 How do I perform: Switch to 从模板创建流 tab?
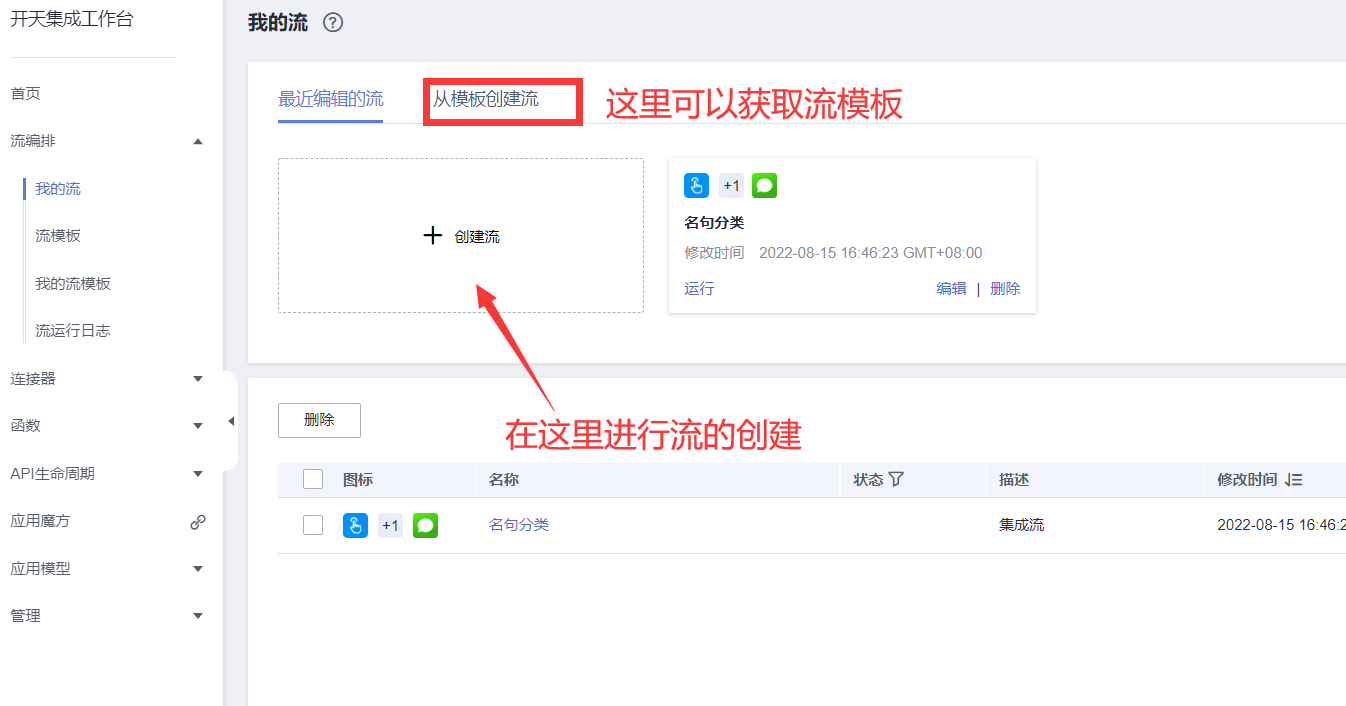coord(486,99)
